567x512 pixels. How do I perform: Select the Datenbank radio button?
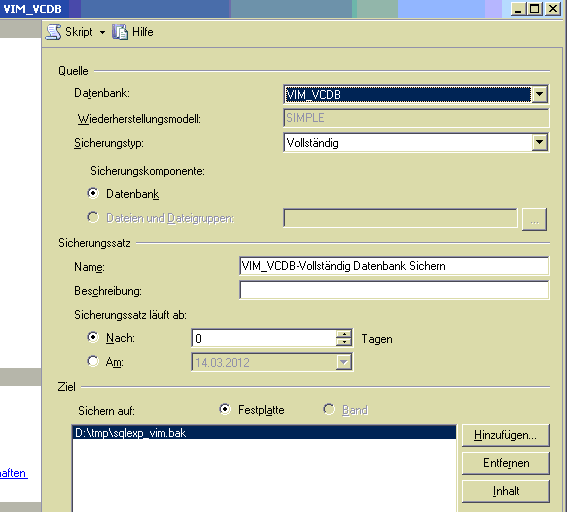(93, 193)
